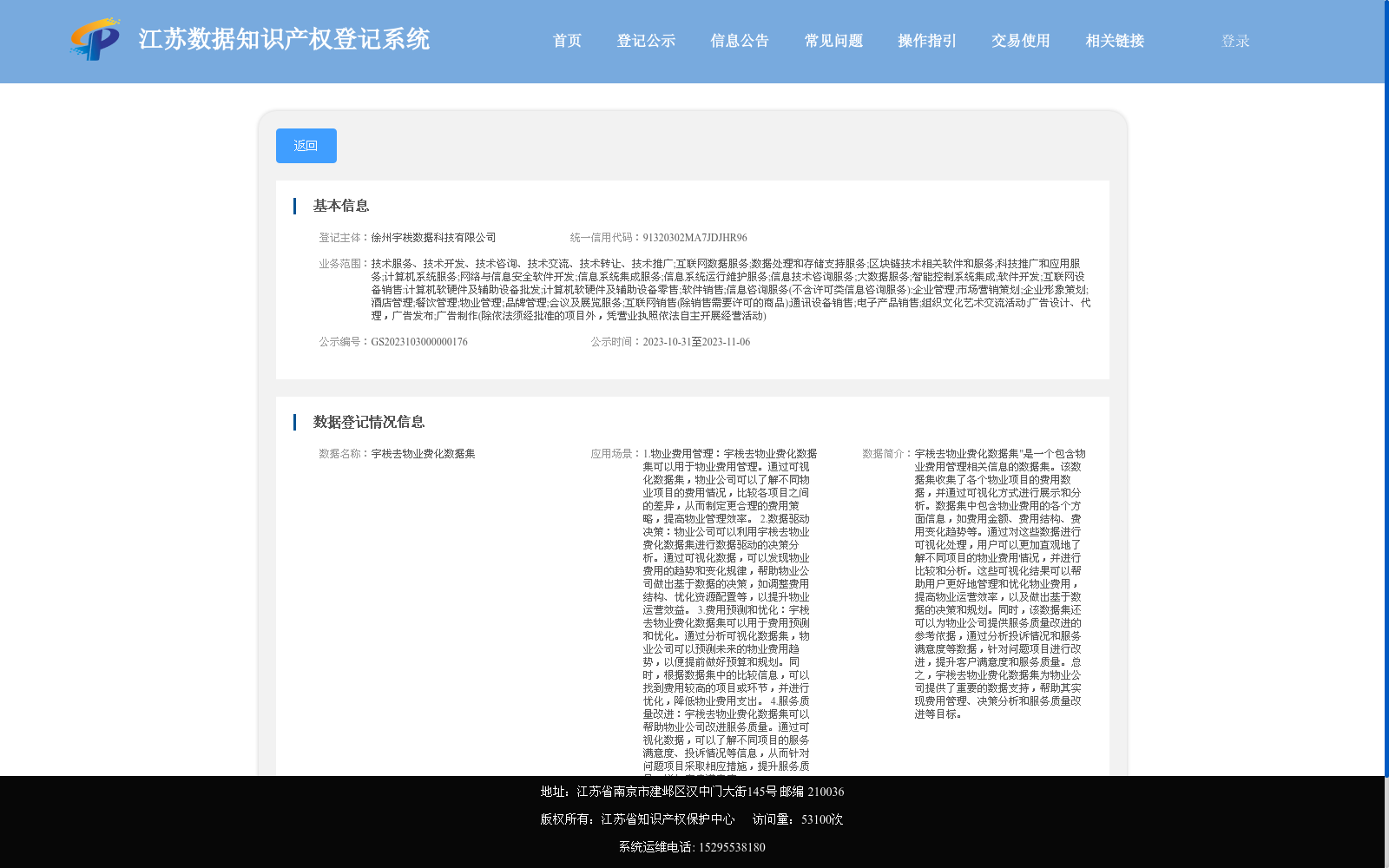
Task: Select the company name 徐州宇栈数据科技有限公司
Action: 433,238
